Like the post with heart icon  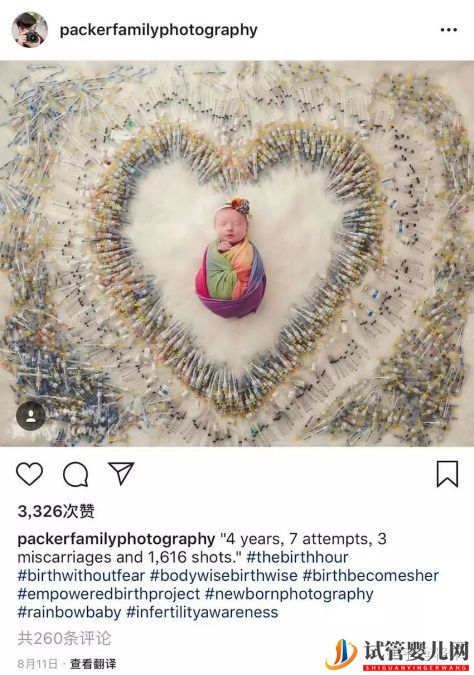pyautogui.click(x=29, y=474)
